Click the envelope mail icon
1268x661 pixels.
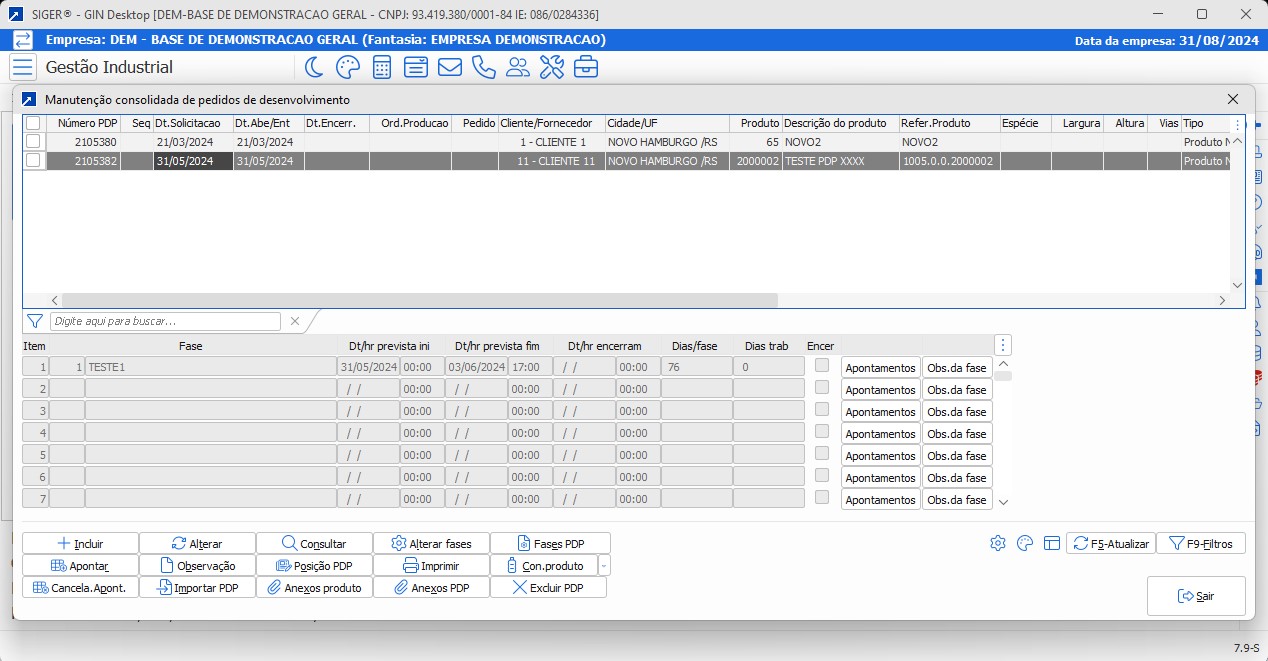click(x=450, y=66)
